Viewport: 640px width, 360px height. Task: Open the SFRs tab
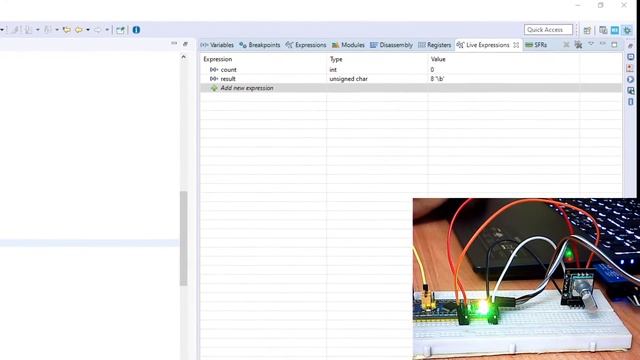pyautogui.click(x=536, y=45)
